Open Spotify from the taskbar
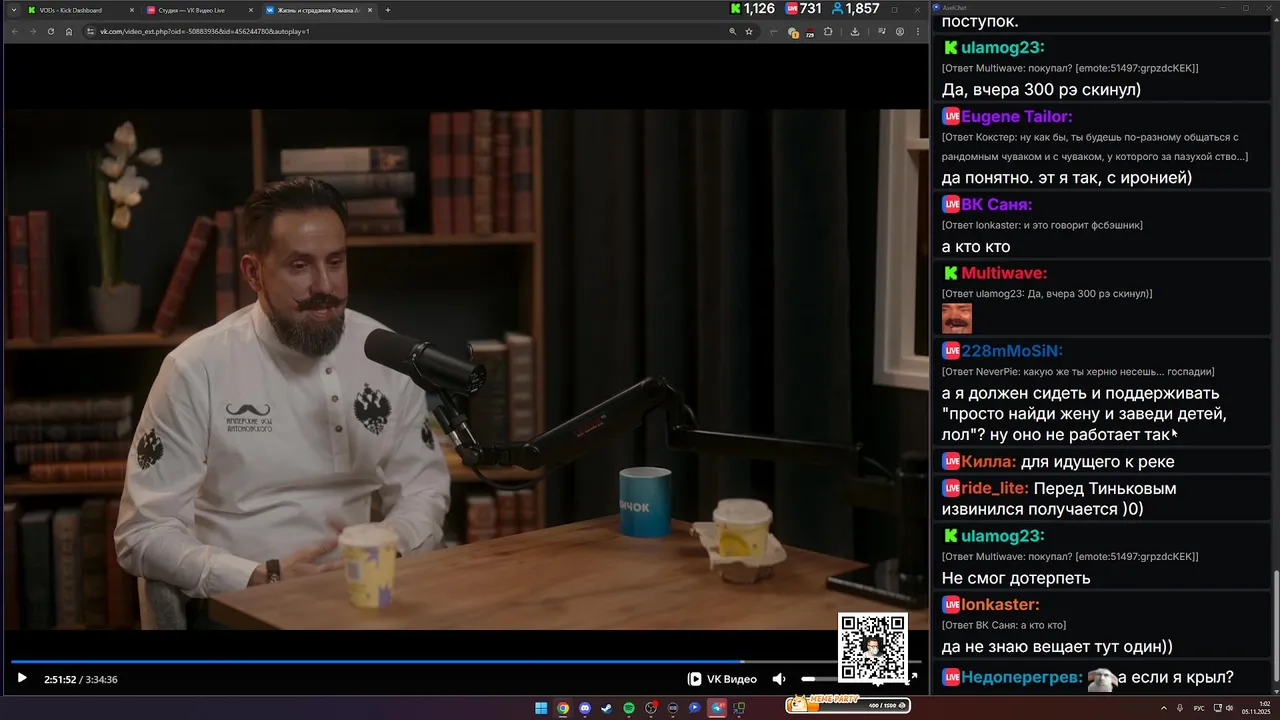Screen dimensions: 1280x720 [629, 708]
